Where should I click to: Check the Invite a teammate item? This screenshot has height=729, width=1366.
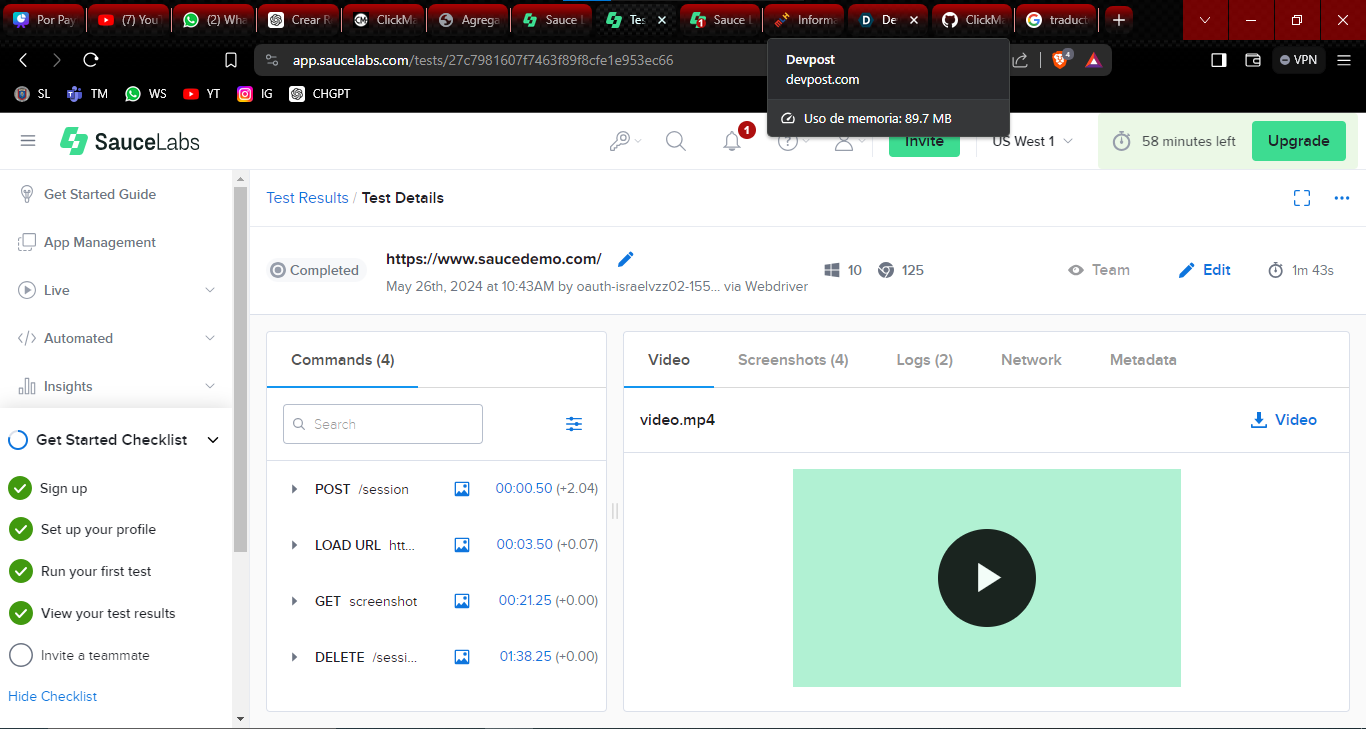pyautogui.click(x=20, y=655)
